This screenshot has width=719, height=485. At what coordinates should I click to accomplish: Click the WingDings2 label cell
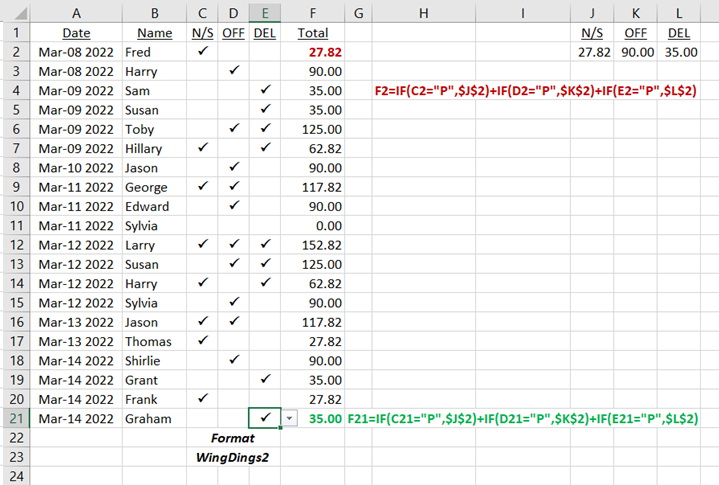[233, 458]
